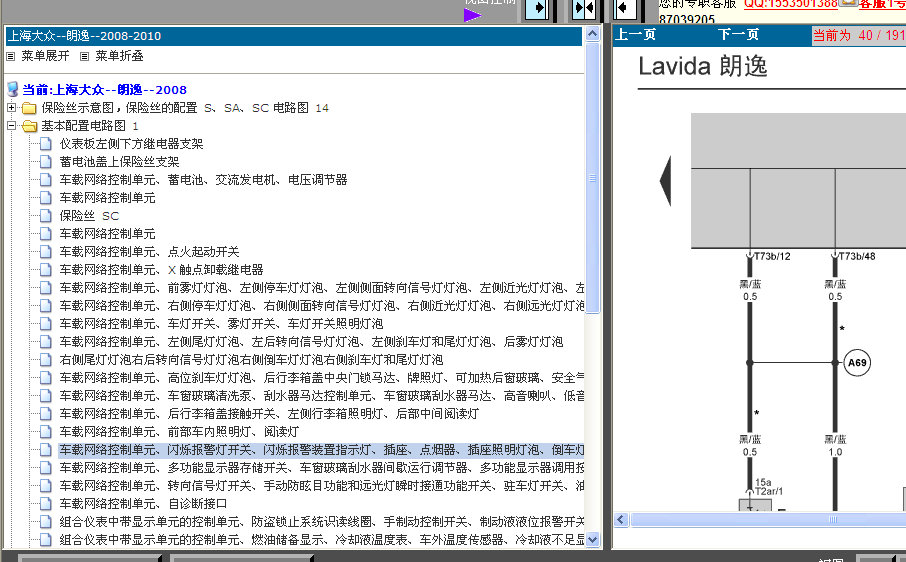Viewport: 906px width, 562px height.
Task: Open 保险丝示意图，保险丝的配置 S、SA、SC 电路图 folder label
Action: pos(185,108)
